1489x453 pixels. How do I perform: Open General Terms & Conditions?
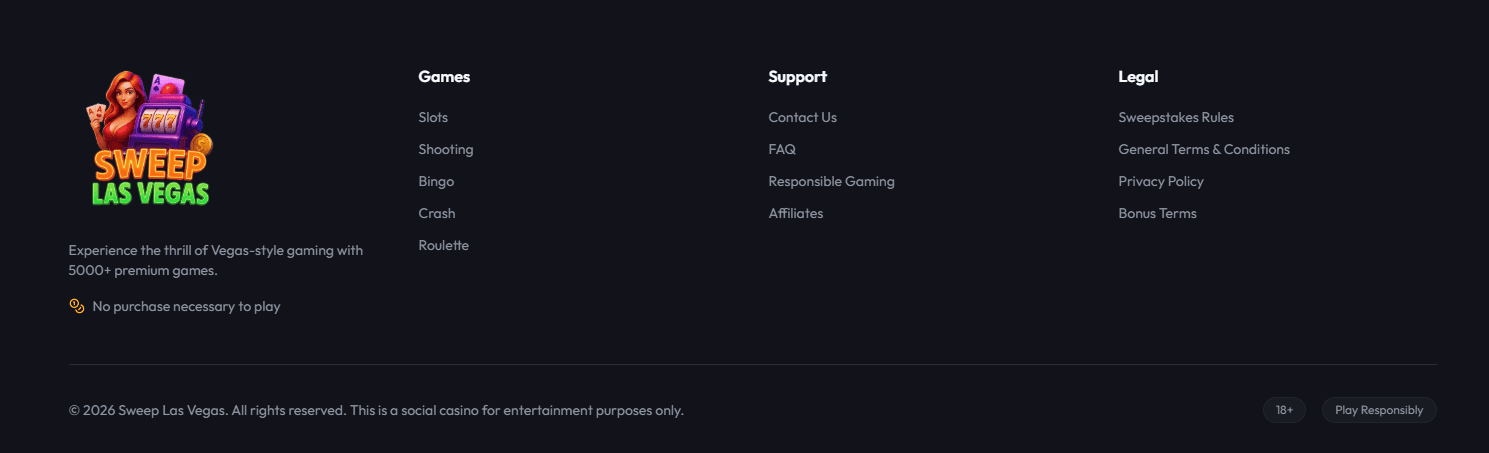[1204, 149]
